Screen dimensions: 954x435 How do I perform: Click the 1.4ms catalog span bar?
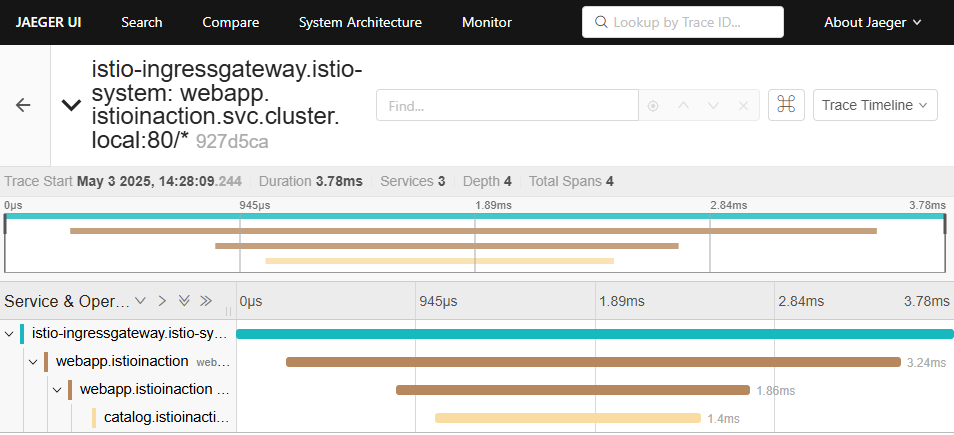click(x=568, y=418)
